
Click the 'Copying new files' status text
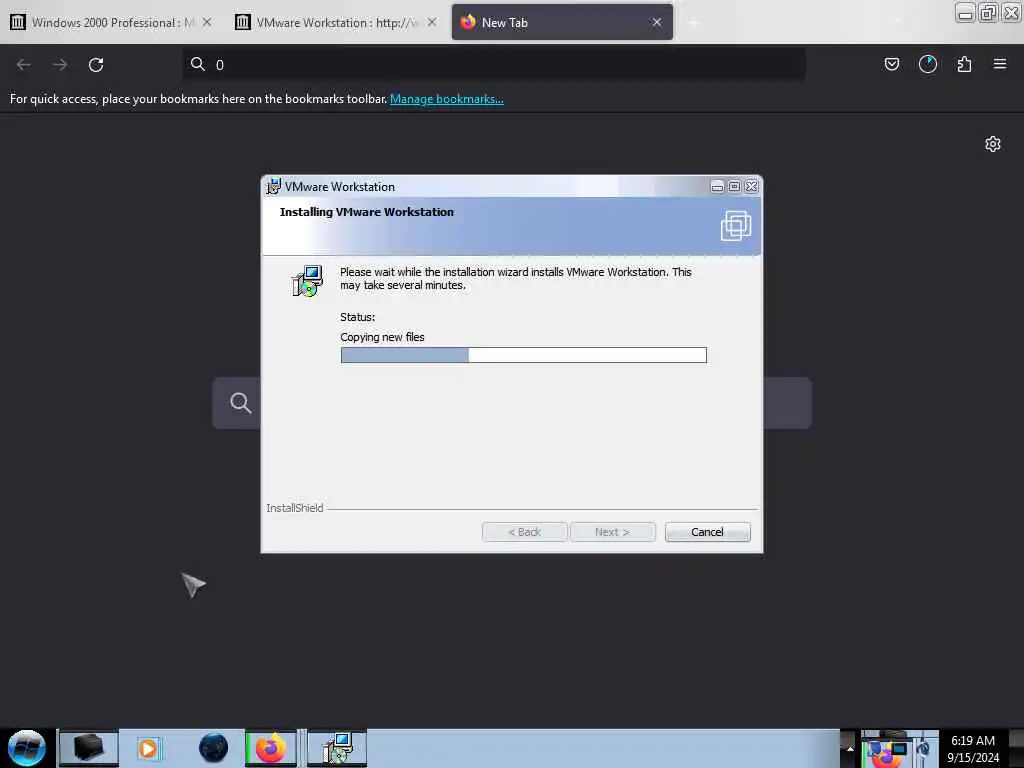(x=382, y=337)
